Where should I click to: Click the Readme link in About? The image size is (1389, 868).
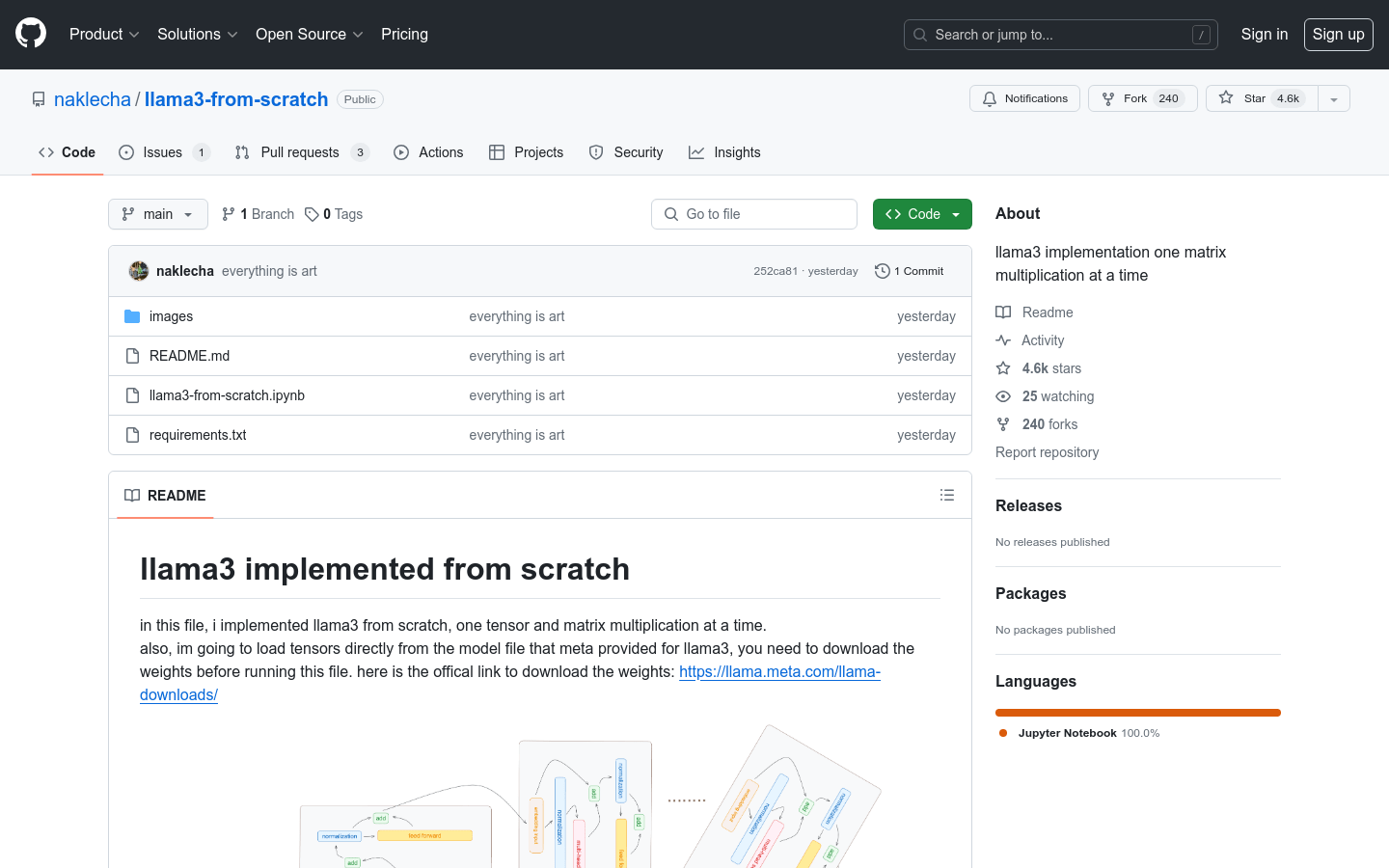click(1034, 312)
